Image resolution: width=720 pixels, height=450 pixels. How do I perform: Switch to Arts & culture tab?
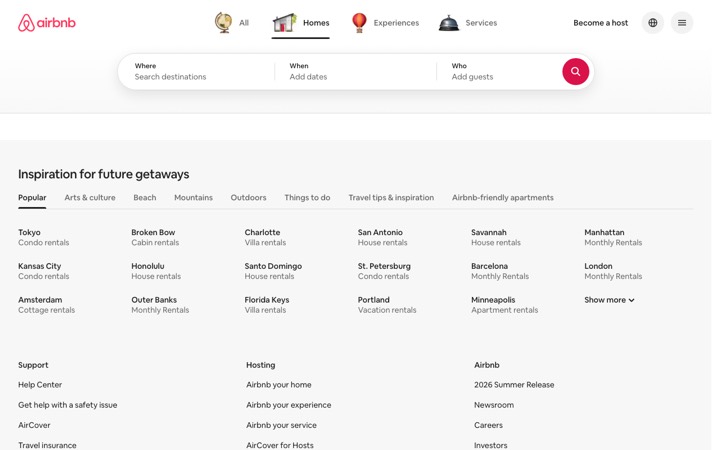(x=90, y=197)
